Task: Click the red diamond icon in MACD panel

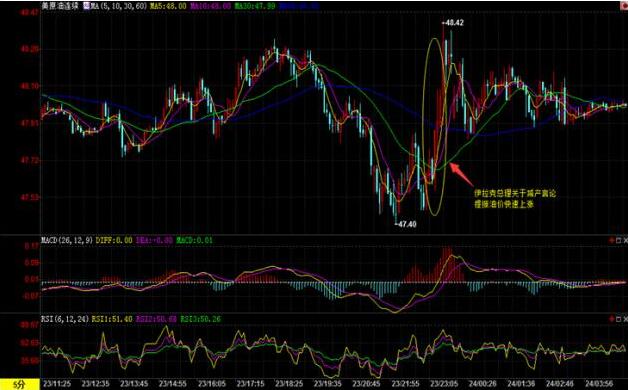Action: click(611, 241)
